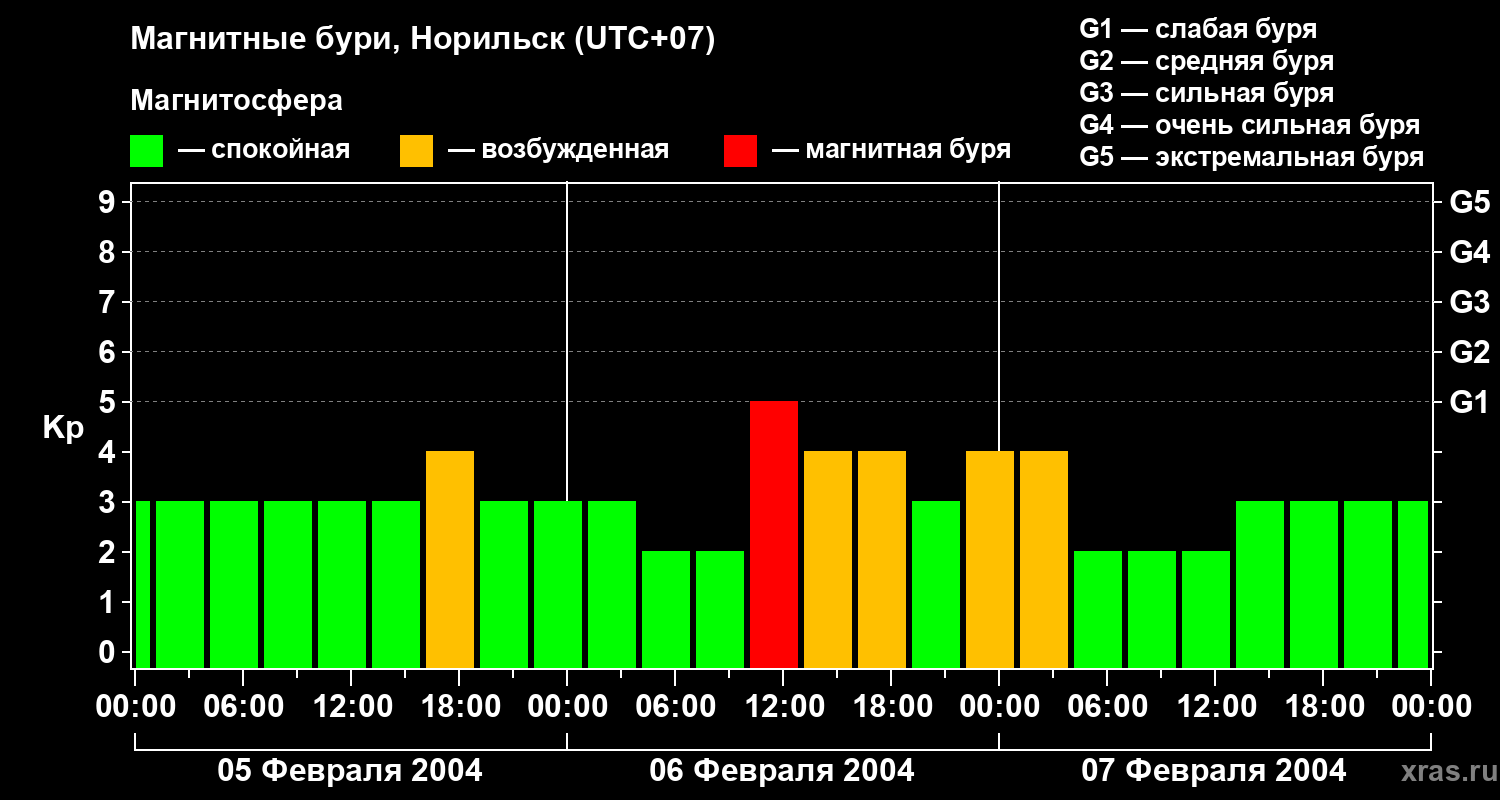The height and width of the screenshot is (800, 1500).
Task: Select the only orange bar on 05 Февраля
Action: 450,559
